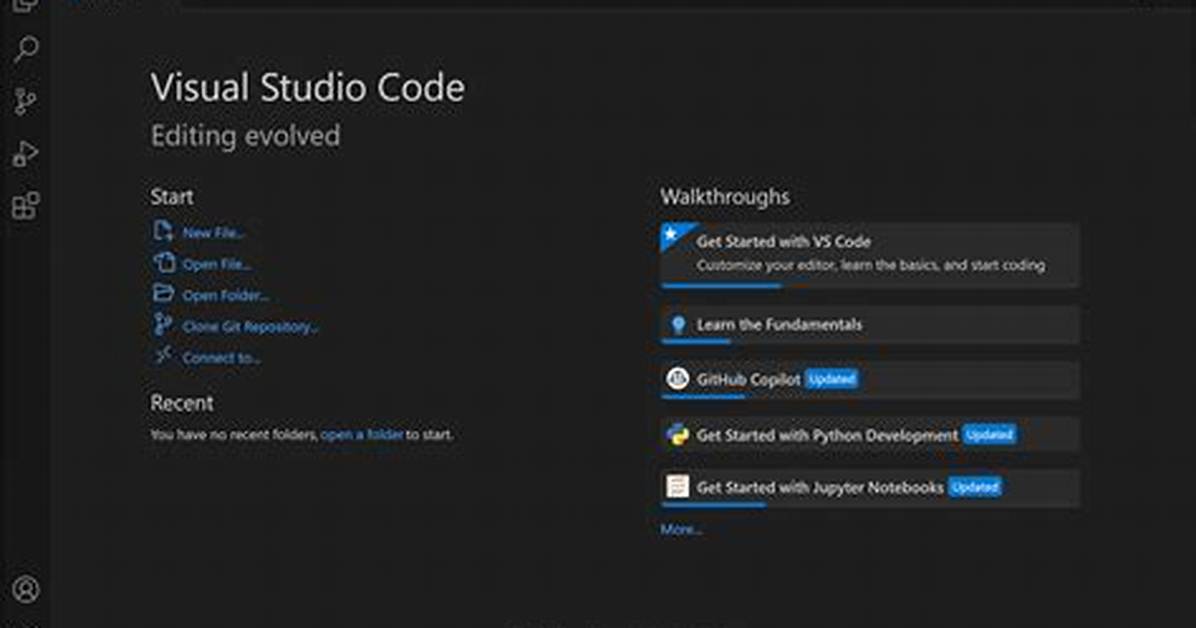The width and height of the screenshot is (1196, 628).
Task: Click progress bar under Jupyter Notebooks card
Action: point(713,505)
